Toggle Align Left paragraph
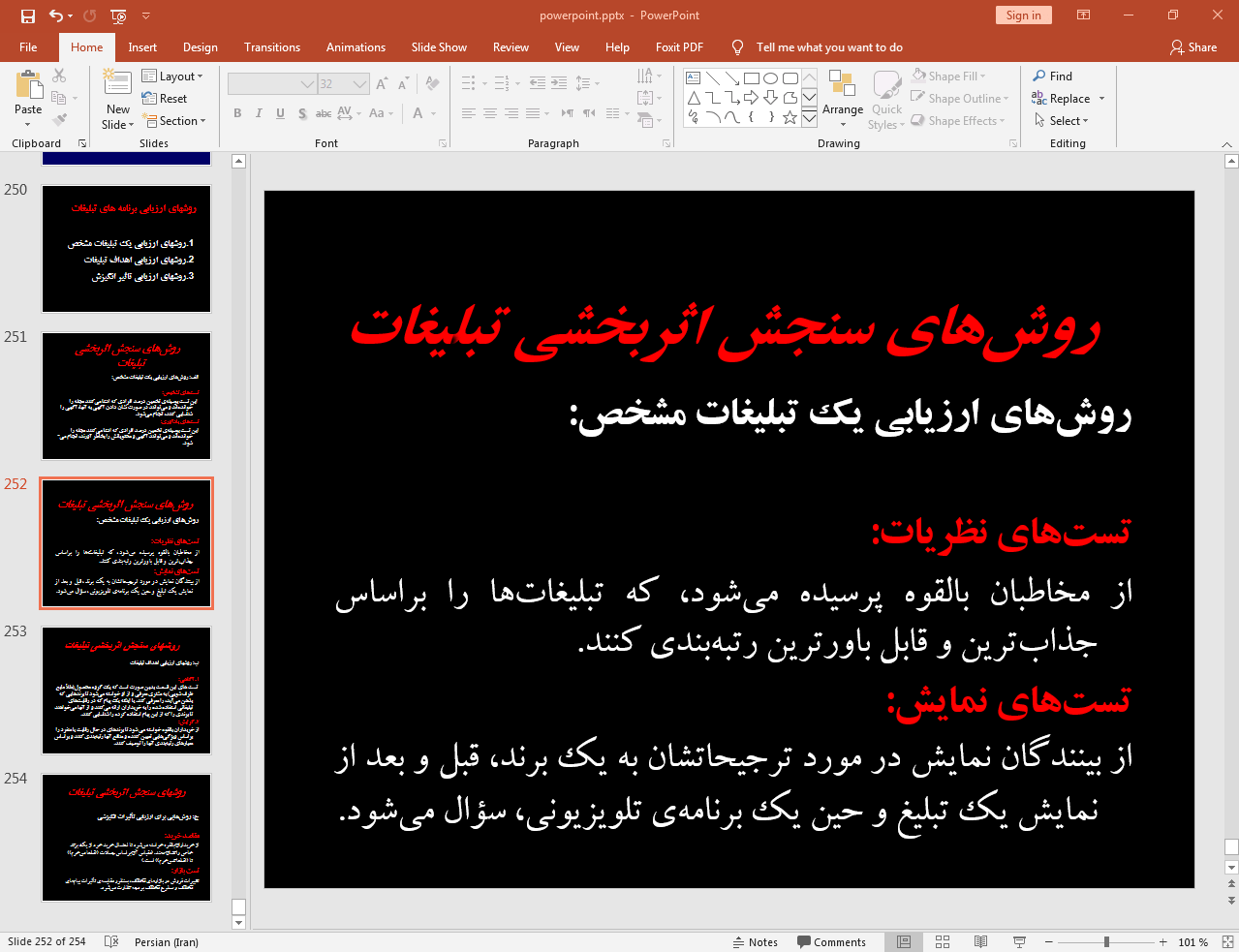The width and height of the screenshot is (1239, 952). (x=469, y=113)
